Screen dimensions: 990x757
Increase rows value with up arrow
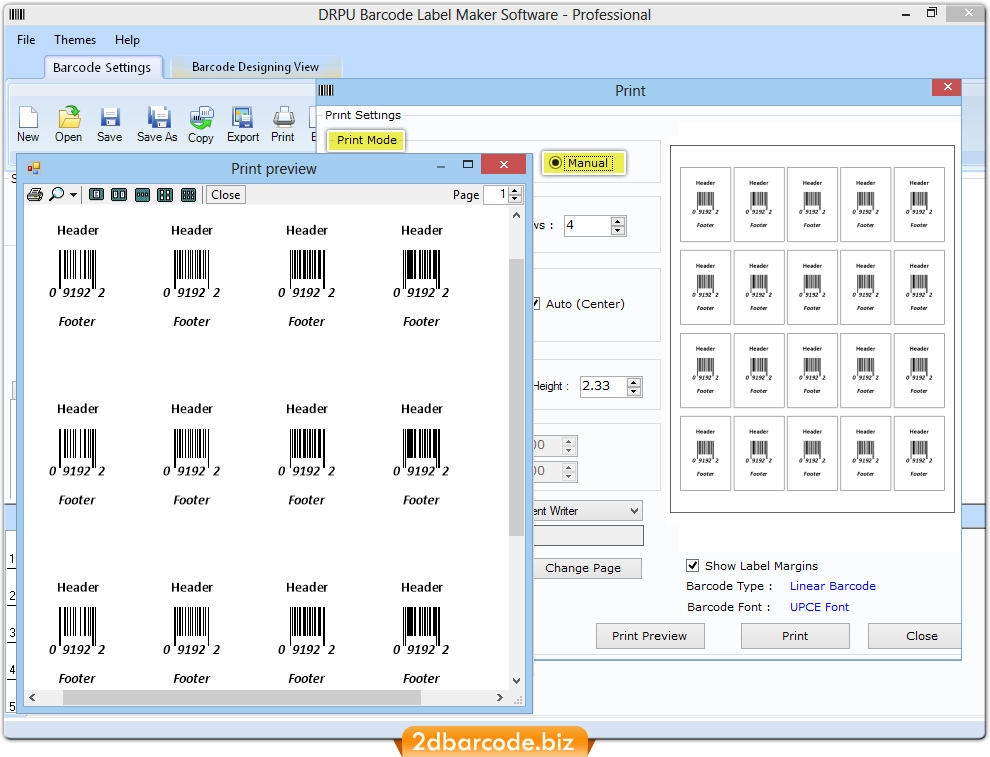[x=618, y=221]
